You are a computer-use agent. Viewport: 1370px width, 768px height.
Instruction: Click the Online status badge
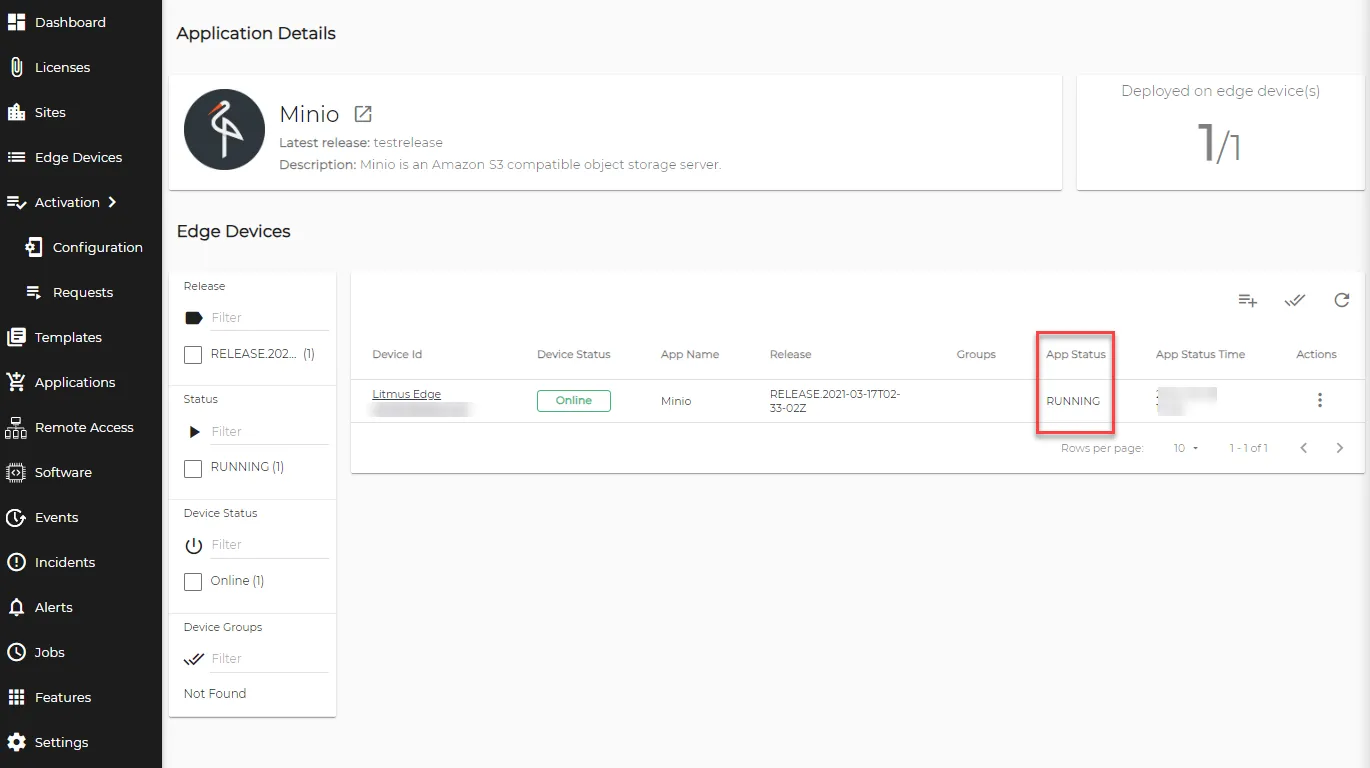(574, 400)
